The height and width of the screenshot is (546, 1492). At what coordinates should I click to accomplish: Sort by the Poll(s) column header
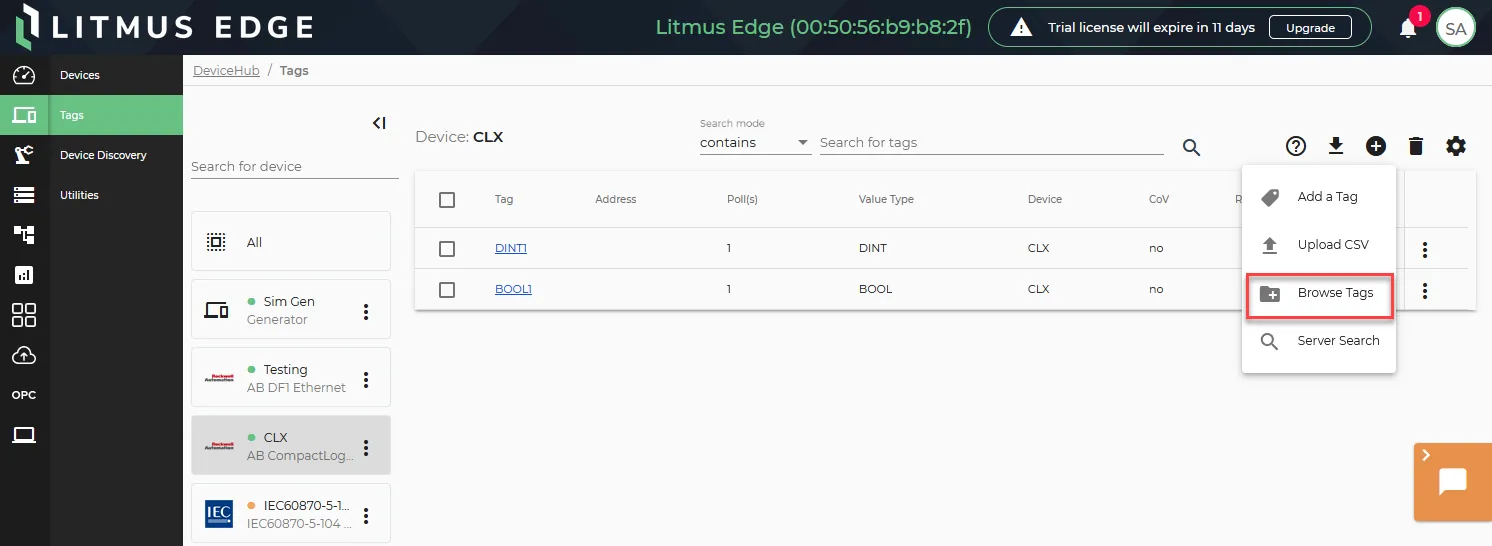click(742, 199)
